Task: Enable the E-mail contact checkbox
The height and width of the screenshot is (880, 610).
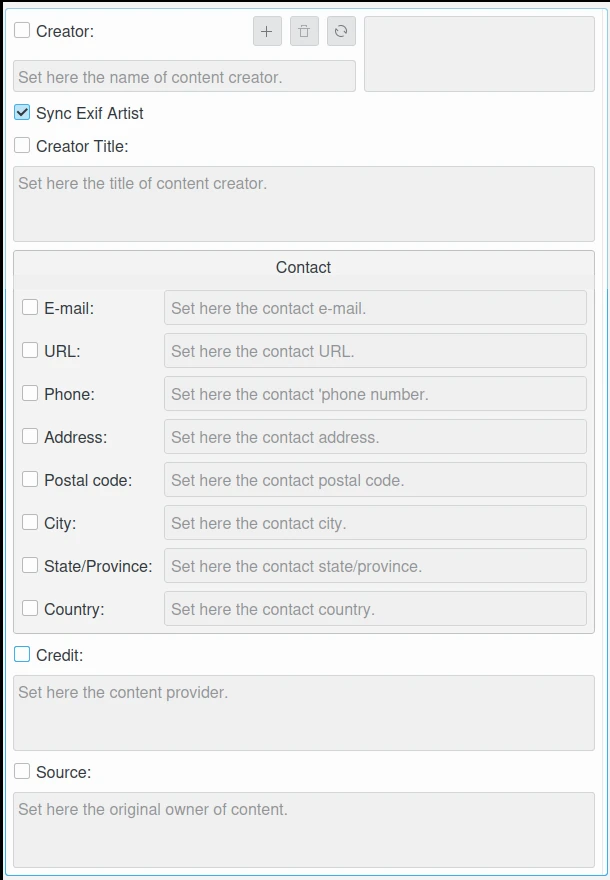Action: coord(30,308)
